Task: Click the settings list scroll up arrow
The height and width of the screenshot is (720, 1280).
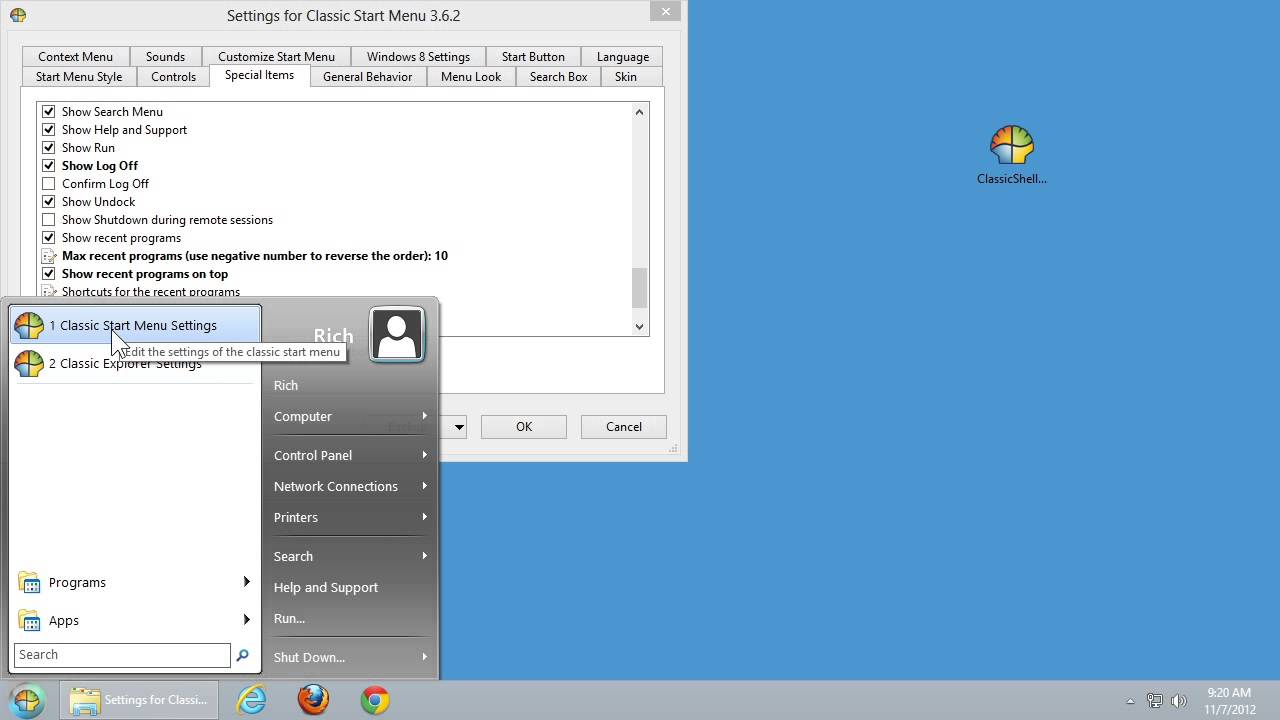Action: point(640,112)
